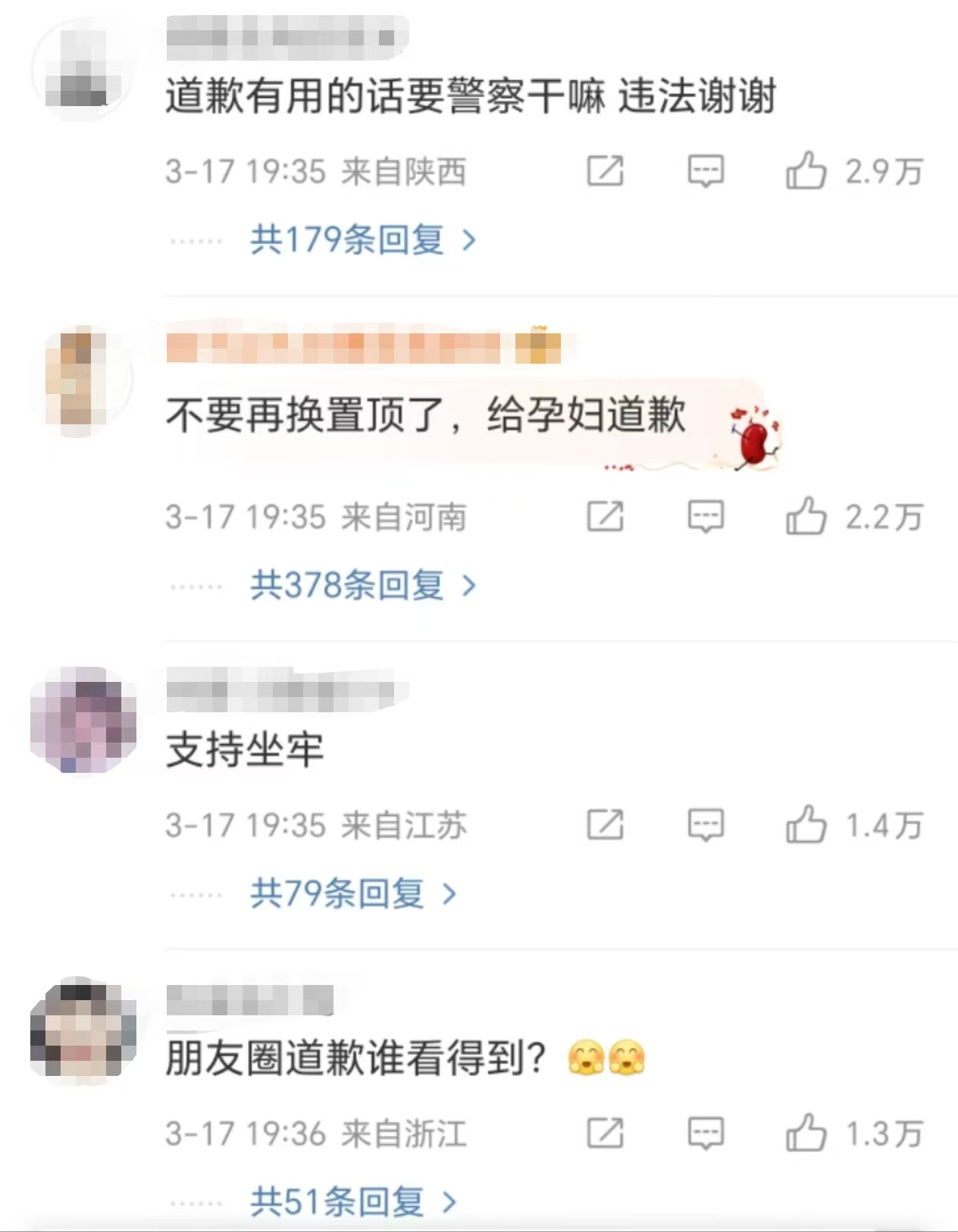
Task: Reply to the Shaanxi comment via the comment icon
Action: [706, 172]
